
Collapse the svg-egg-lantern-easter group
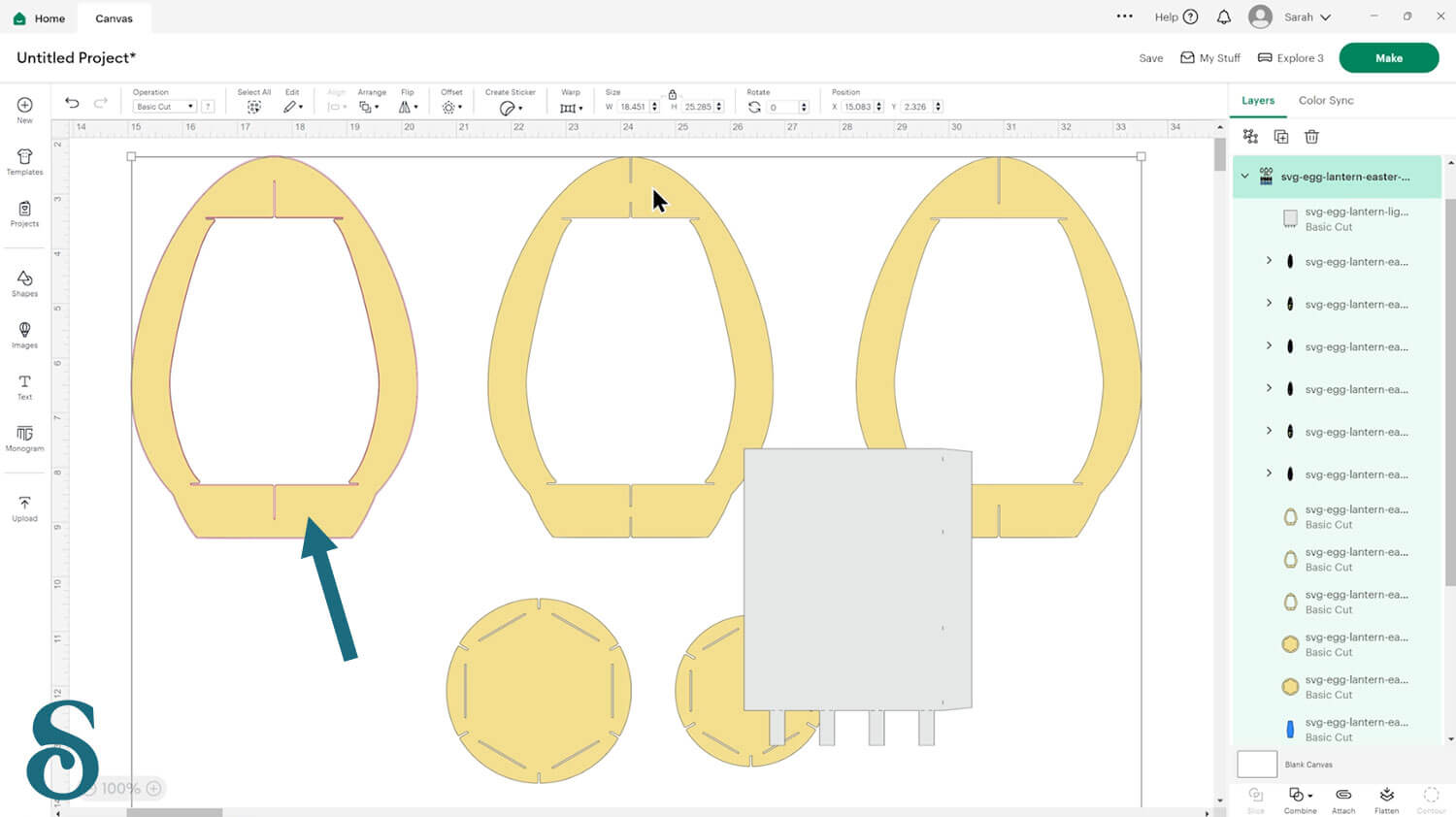point(1244,177)
